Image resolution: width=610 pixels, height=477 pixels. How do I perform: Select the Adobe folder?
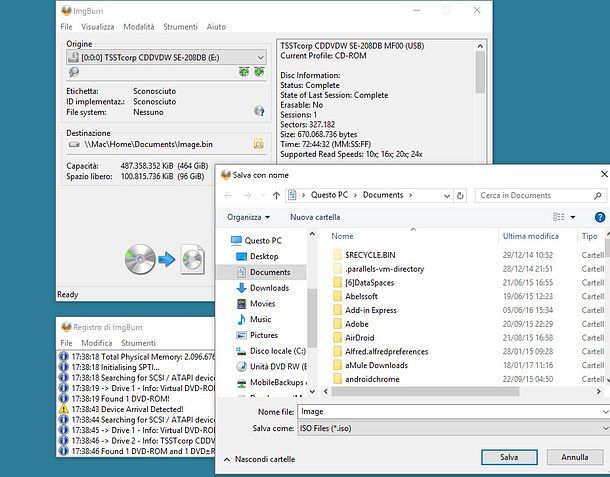[x=351, y=324]
